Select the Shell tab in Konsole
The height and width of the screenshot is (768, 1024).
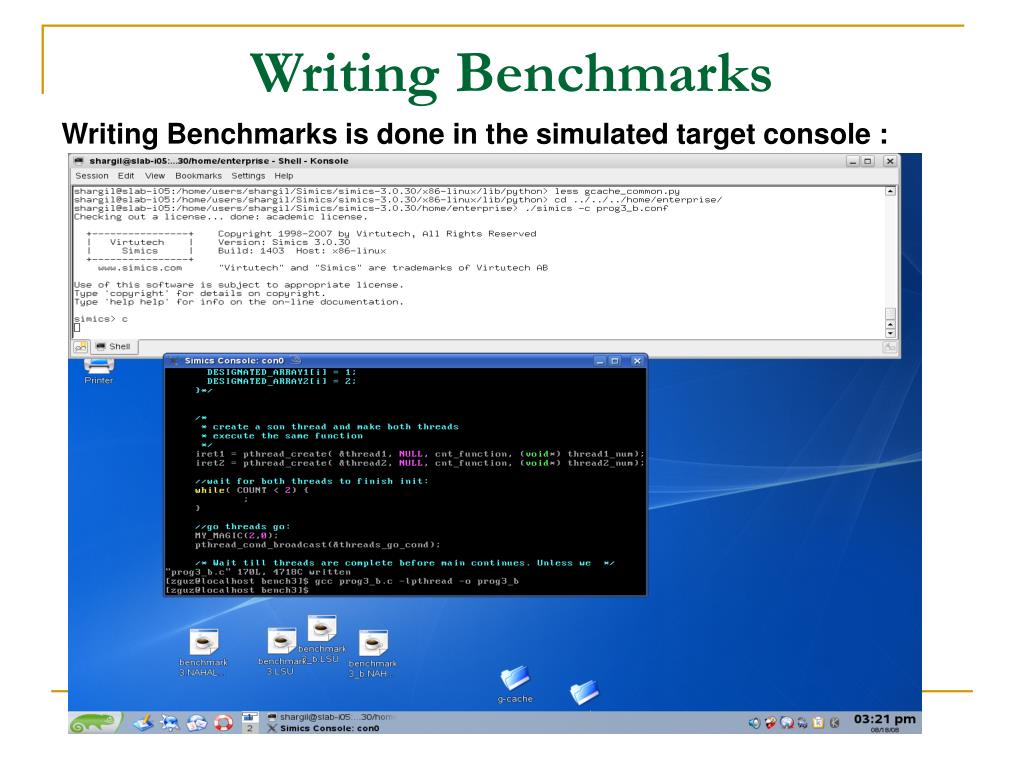pyautogui.click(x=114, y=347)
